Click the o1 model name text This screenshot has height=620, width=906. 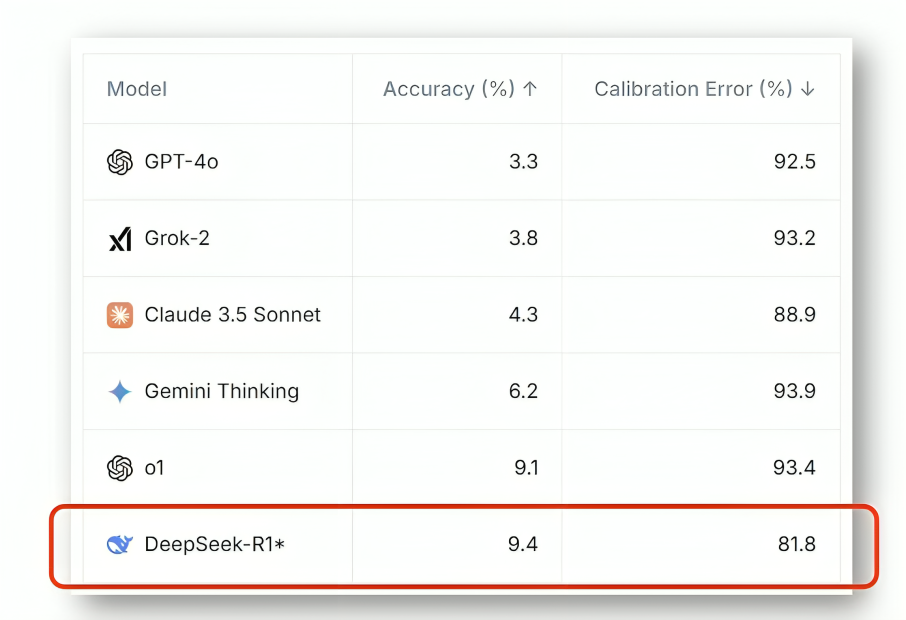click(154, 468)
